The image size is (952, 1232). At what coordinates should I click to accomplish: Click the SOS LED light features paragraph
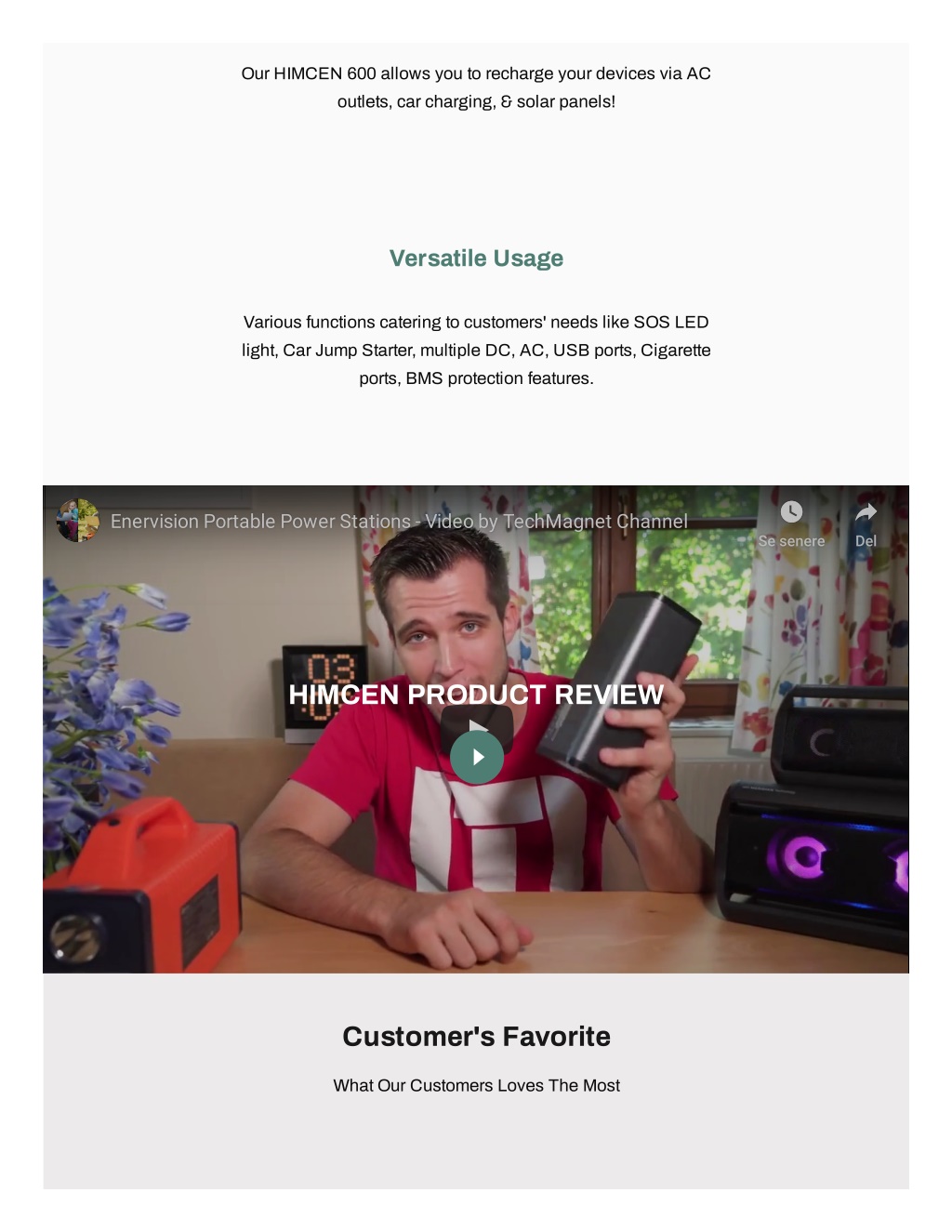[476, 351]
